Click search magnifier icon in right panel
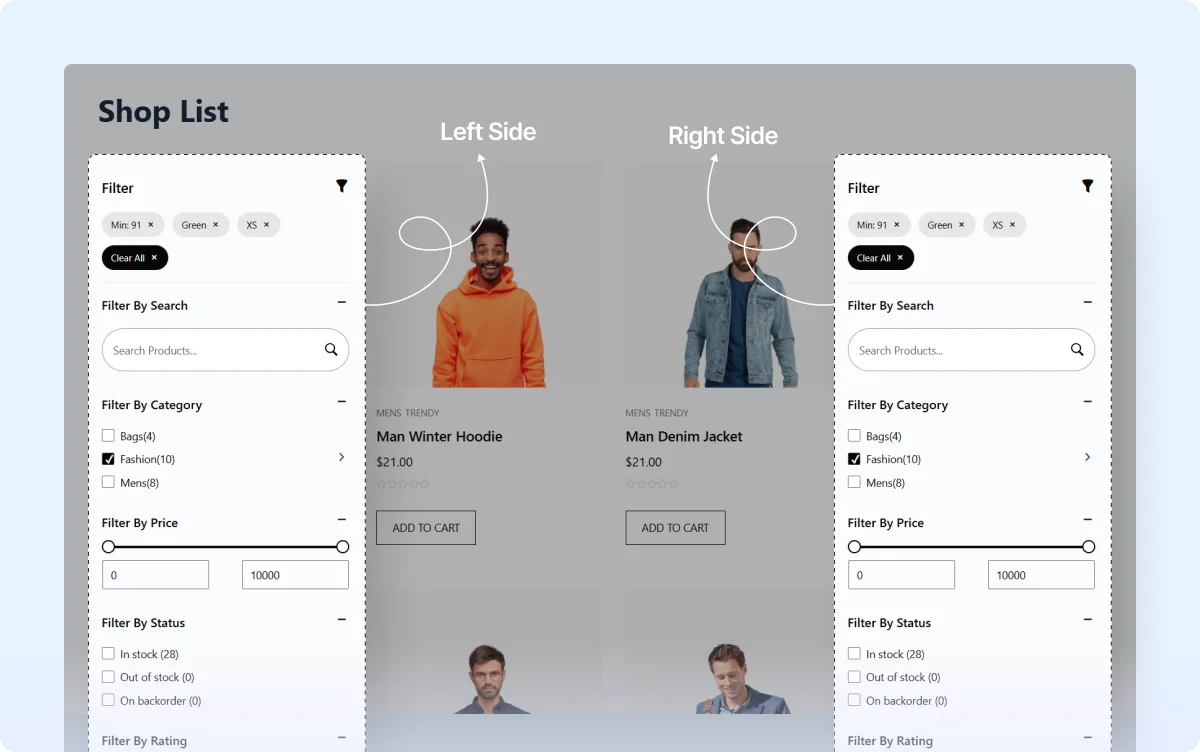1200x752 pixels. click(1077, 350)
